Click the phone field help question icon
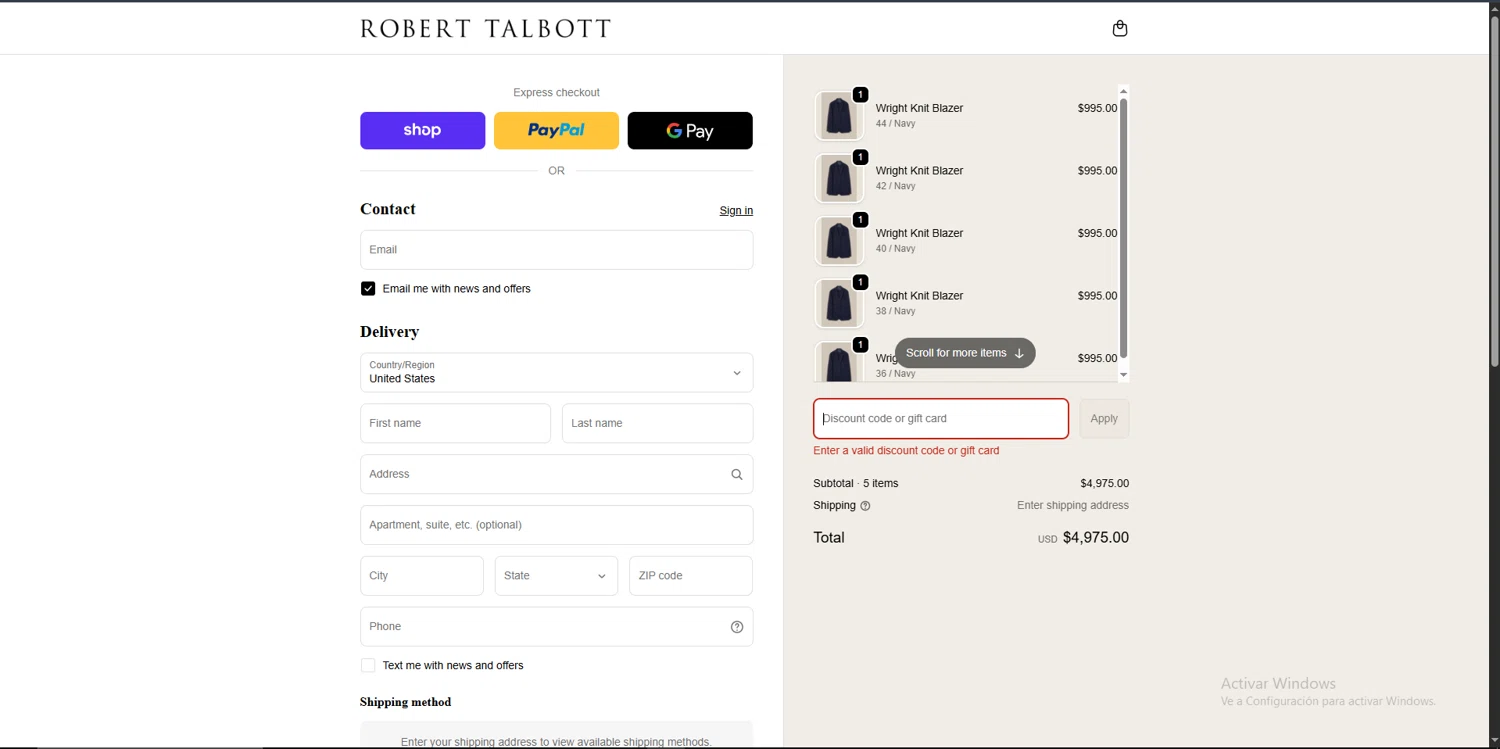 point(737,627)
